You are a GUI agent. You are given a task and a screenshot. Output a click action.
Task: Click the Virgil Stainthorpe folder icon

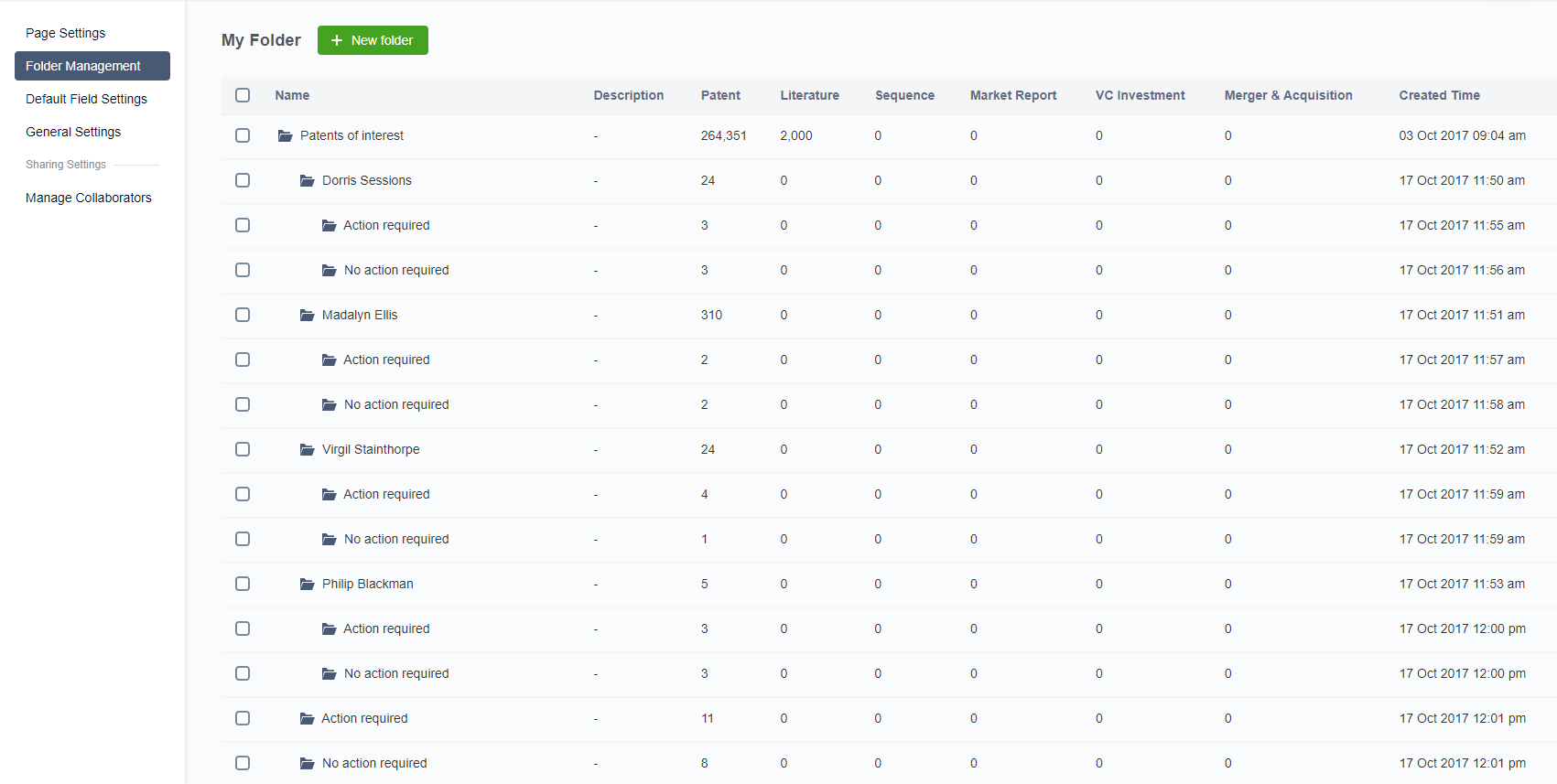tap(308, 449)
